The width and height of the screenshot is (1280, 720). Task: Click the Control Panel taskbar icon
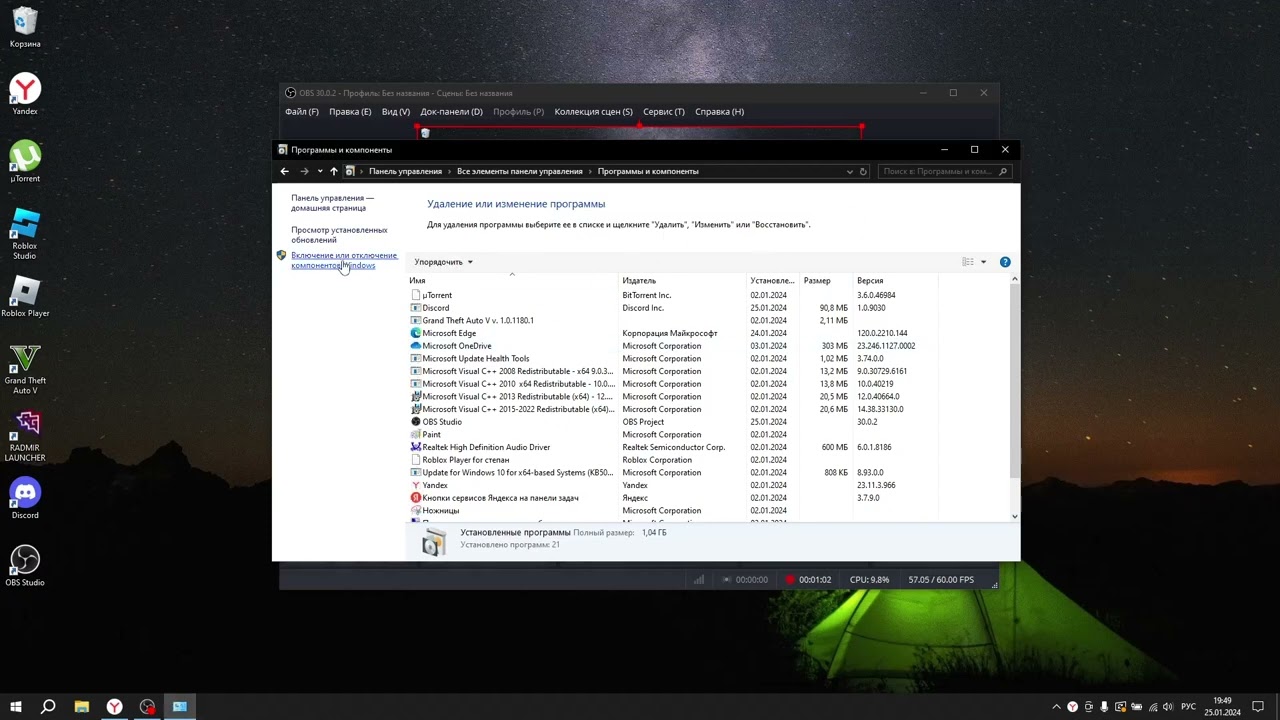[x=180, y=707]
